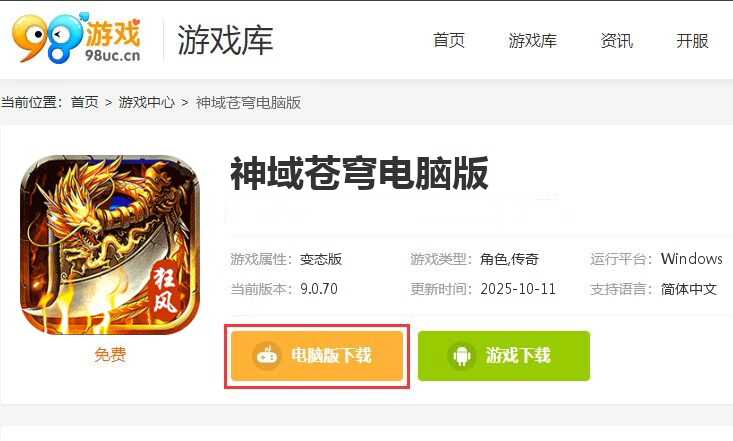The width and height of the screenshot is (733, 441).
Task: Click the 角色,传奇 game type value
Action: [509, 259]
